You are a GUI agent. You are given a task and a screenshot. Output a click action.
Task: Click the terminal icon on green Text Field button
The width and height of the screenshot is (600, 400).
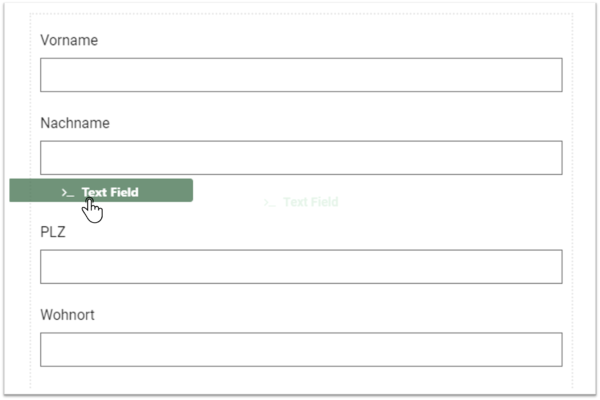(68, 193)
